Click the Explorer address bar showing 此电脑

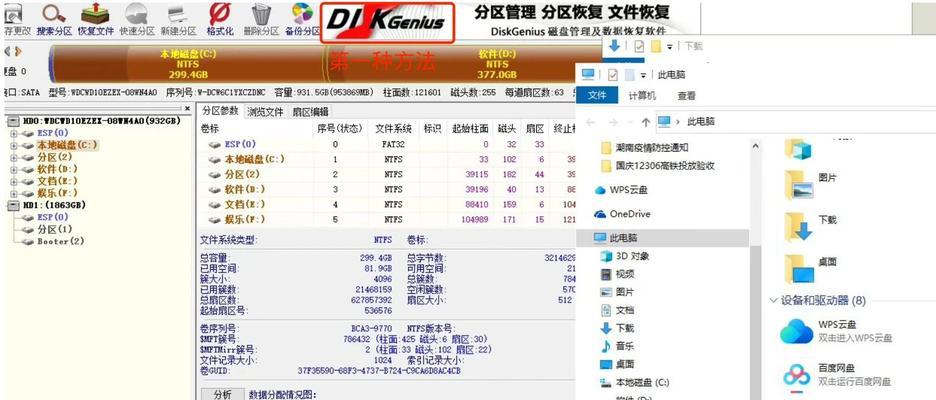(x=794, y=122)
